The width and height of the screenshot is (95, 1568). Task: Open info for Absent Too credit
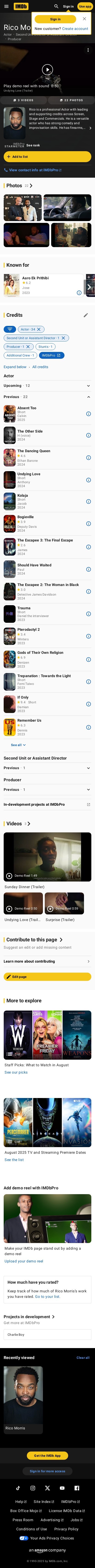tap(88, 414)
